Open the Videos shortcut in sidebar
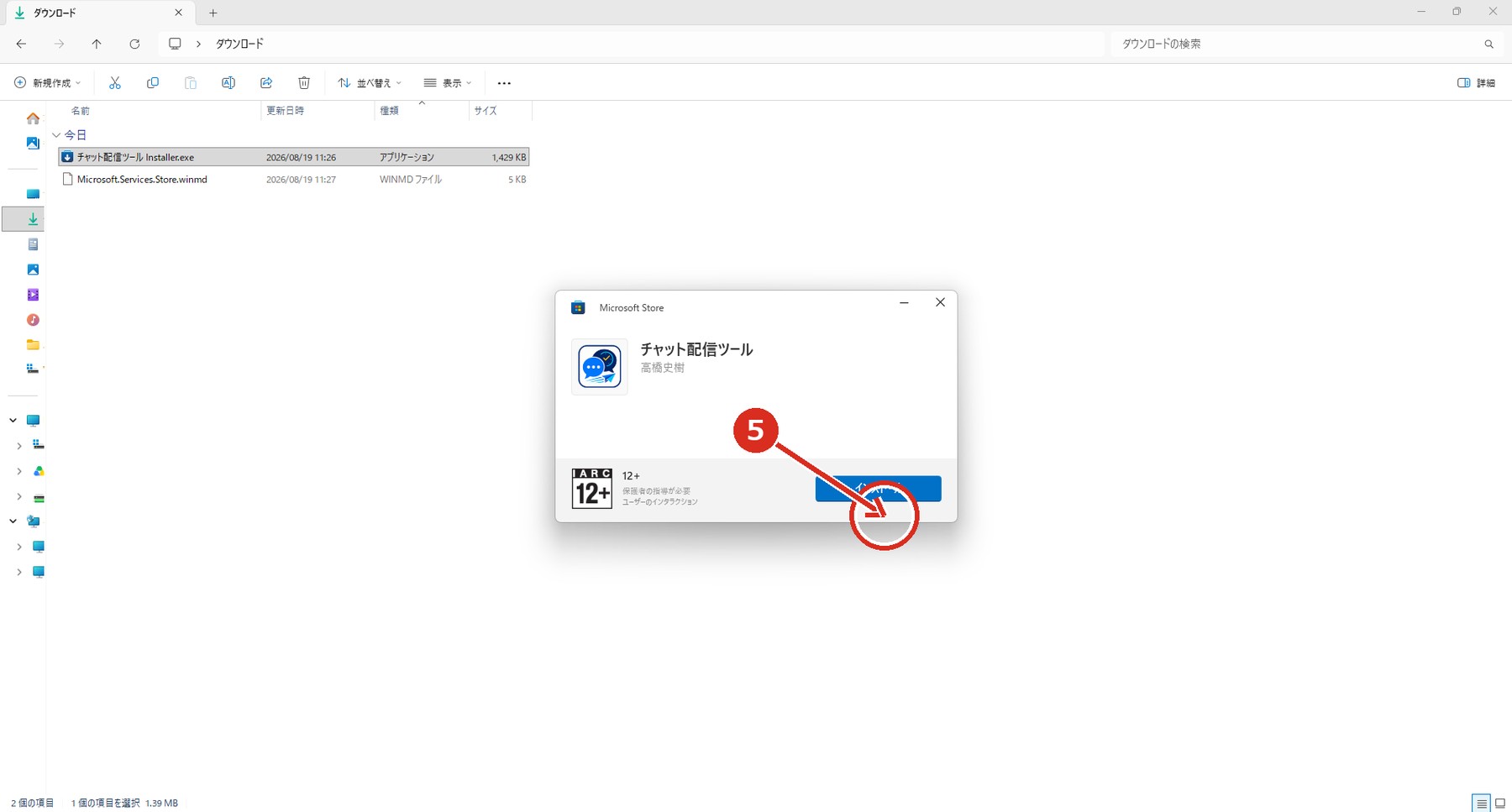This screenshot has height=812, width=1512. pos(33,295)
